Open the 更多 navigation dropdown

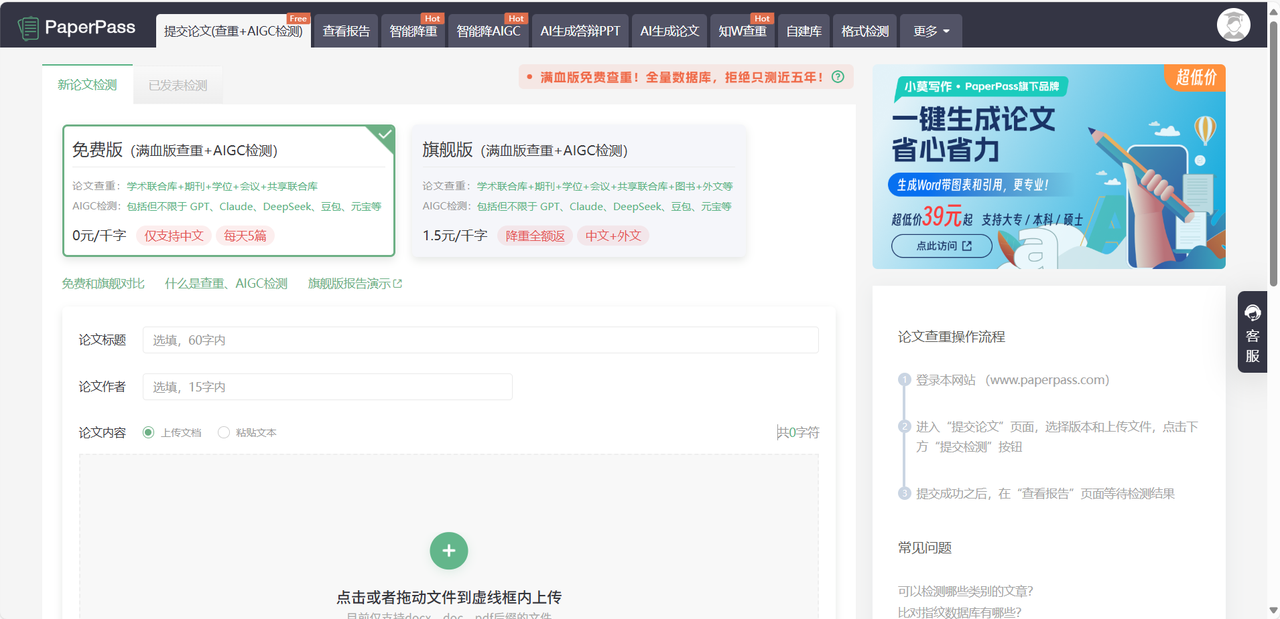(x=930, y=31)
